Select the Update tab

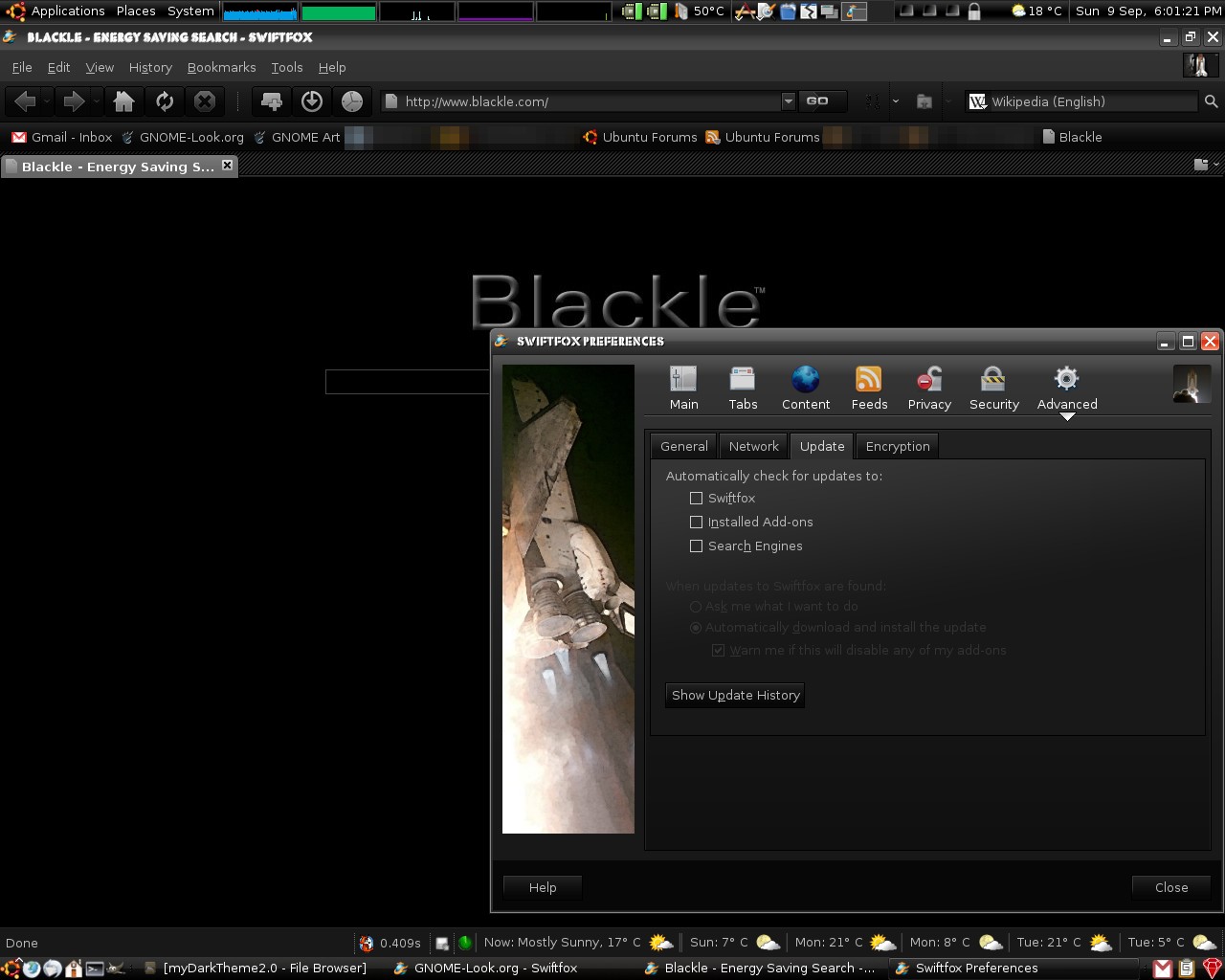(822, 446)
